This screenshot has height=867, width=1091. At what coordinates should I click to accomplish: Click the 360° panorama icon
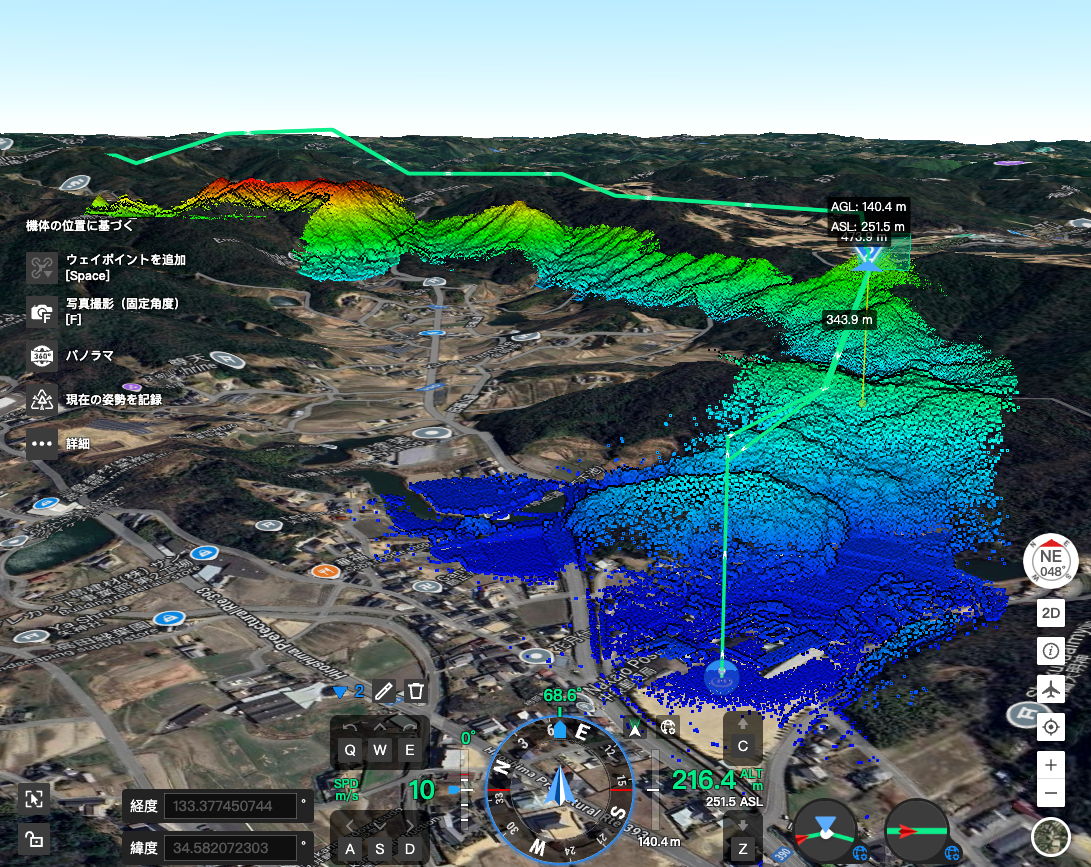click(x=42, y=356)
